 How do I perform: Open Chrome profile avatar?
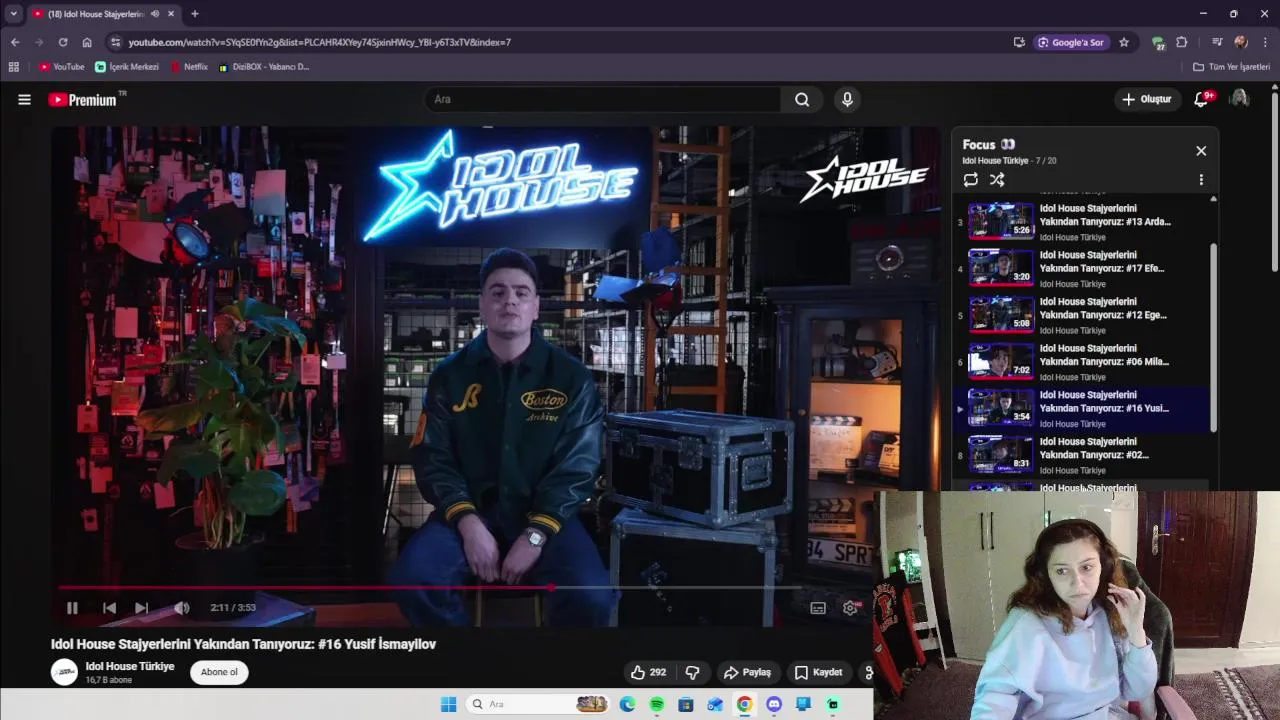click(1241, 42)
